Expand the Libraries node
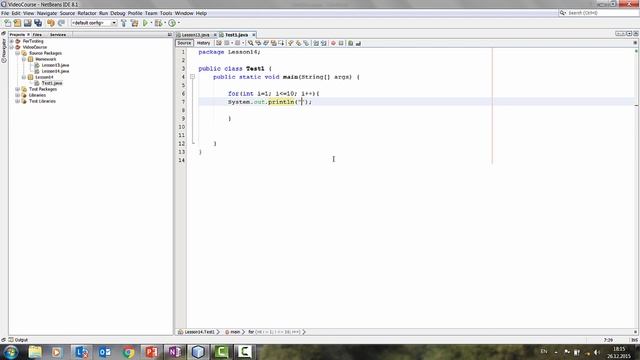 coord(18,95)
